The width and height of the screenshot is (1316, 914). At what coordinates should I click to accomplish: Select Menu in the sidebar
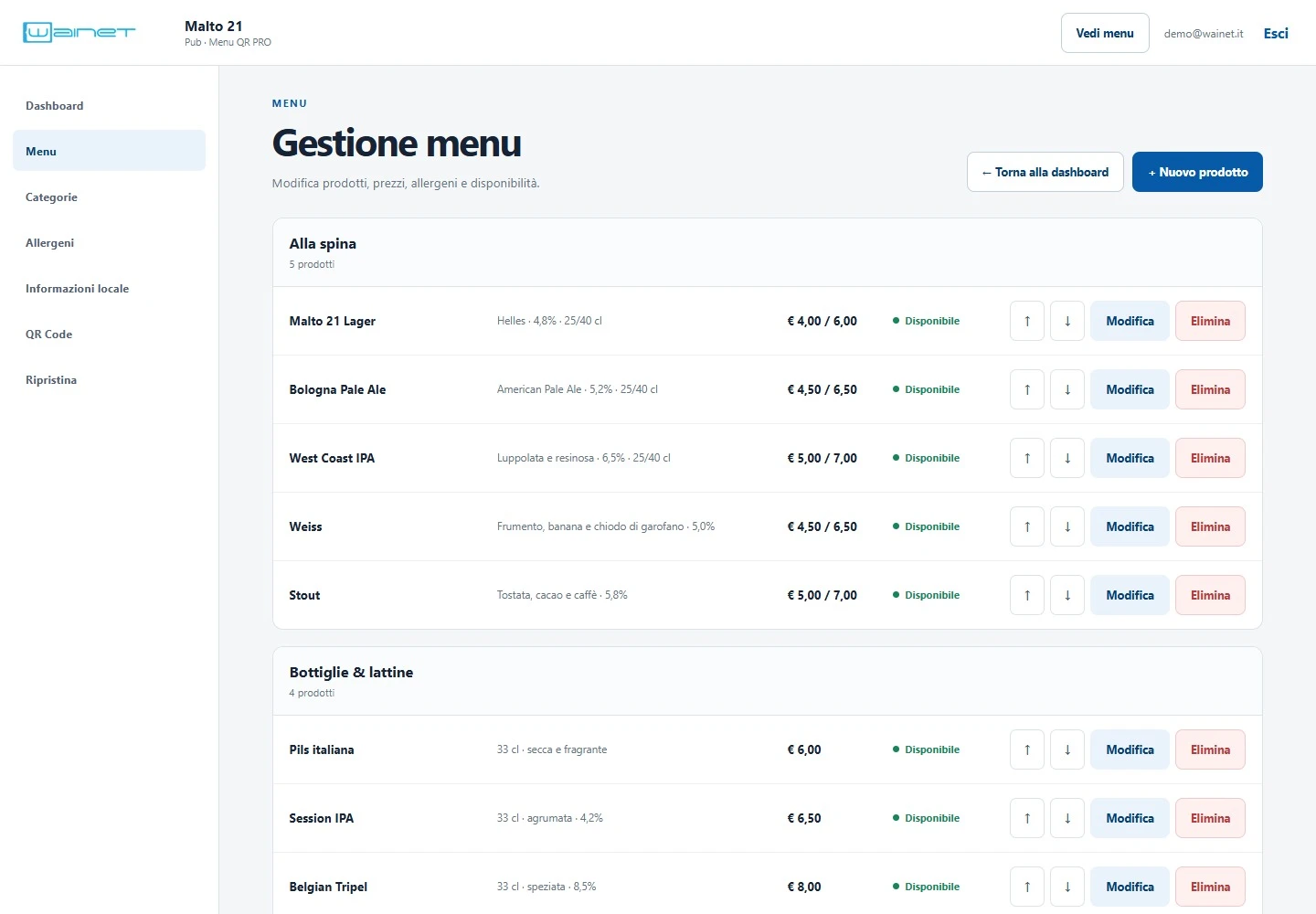click(x=109, y=151)
